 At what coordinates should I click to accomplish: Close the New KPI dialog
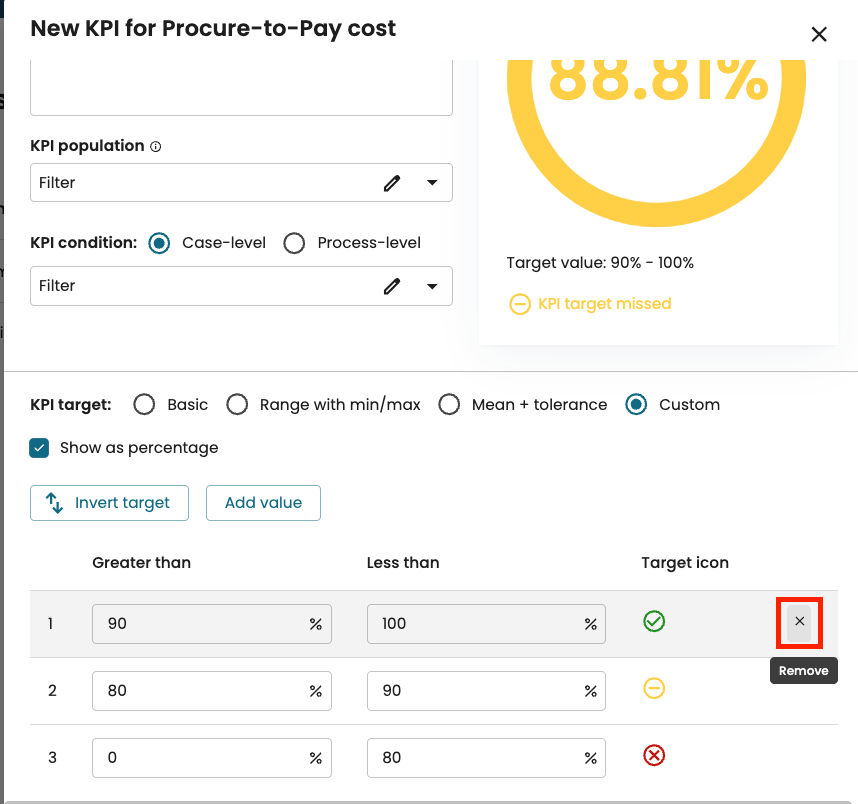click(819, 34)
